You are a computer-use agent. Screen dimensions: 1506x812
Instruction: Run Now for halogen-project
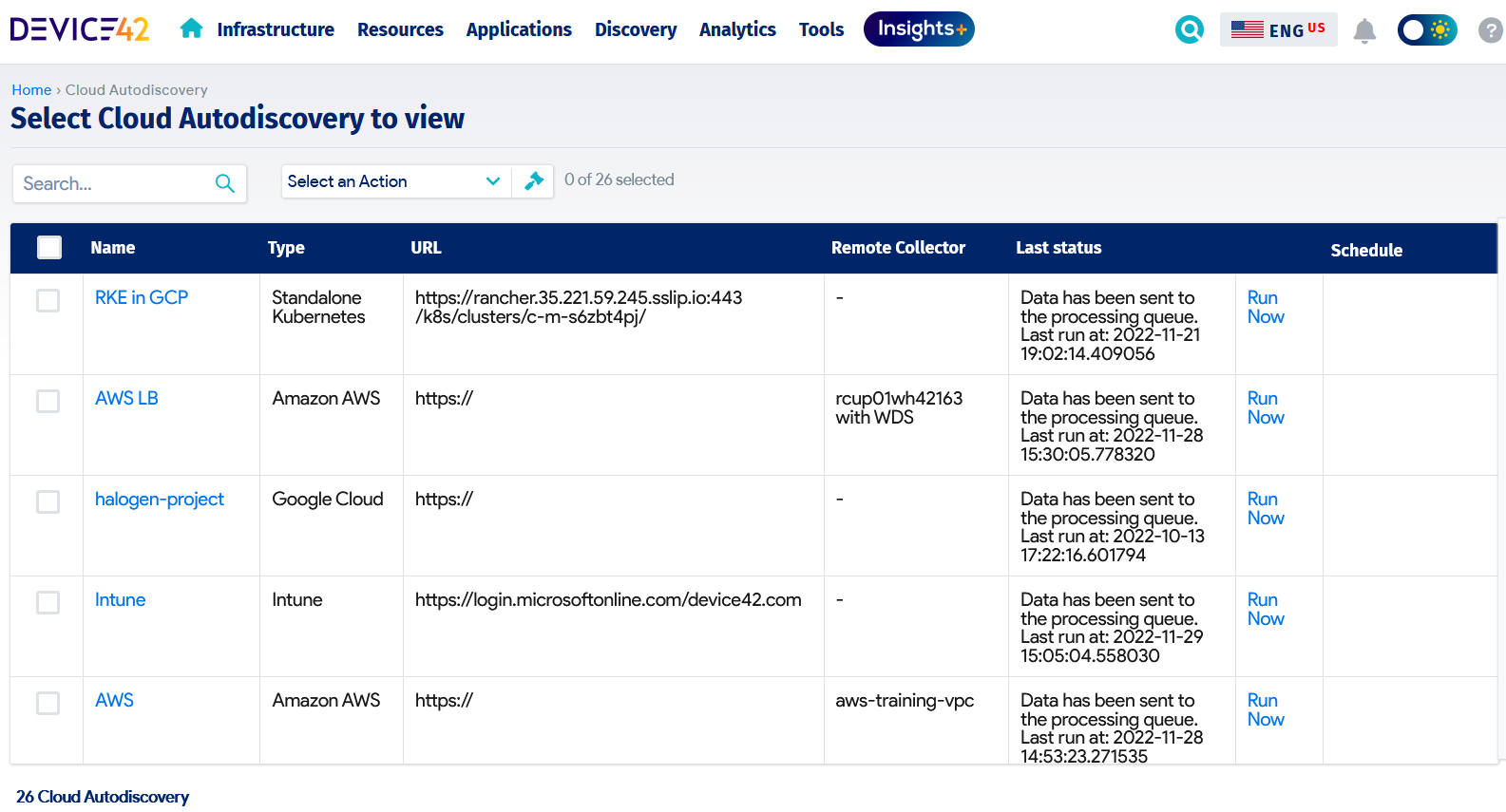(1266, 508)
